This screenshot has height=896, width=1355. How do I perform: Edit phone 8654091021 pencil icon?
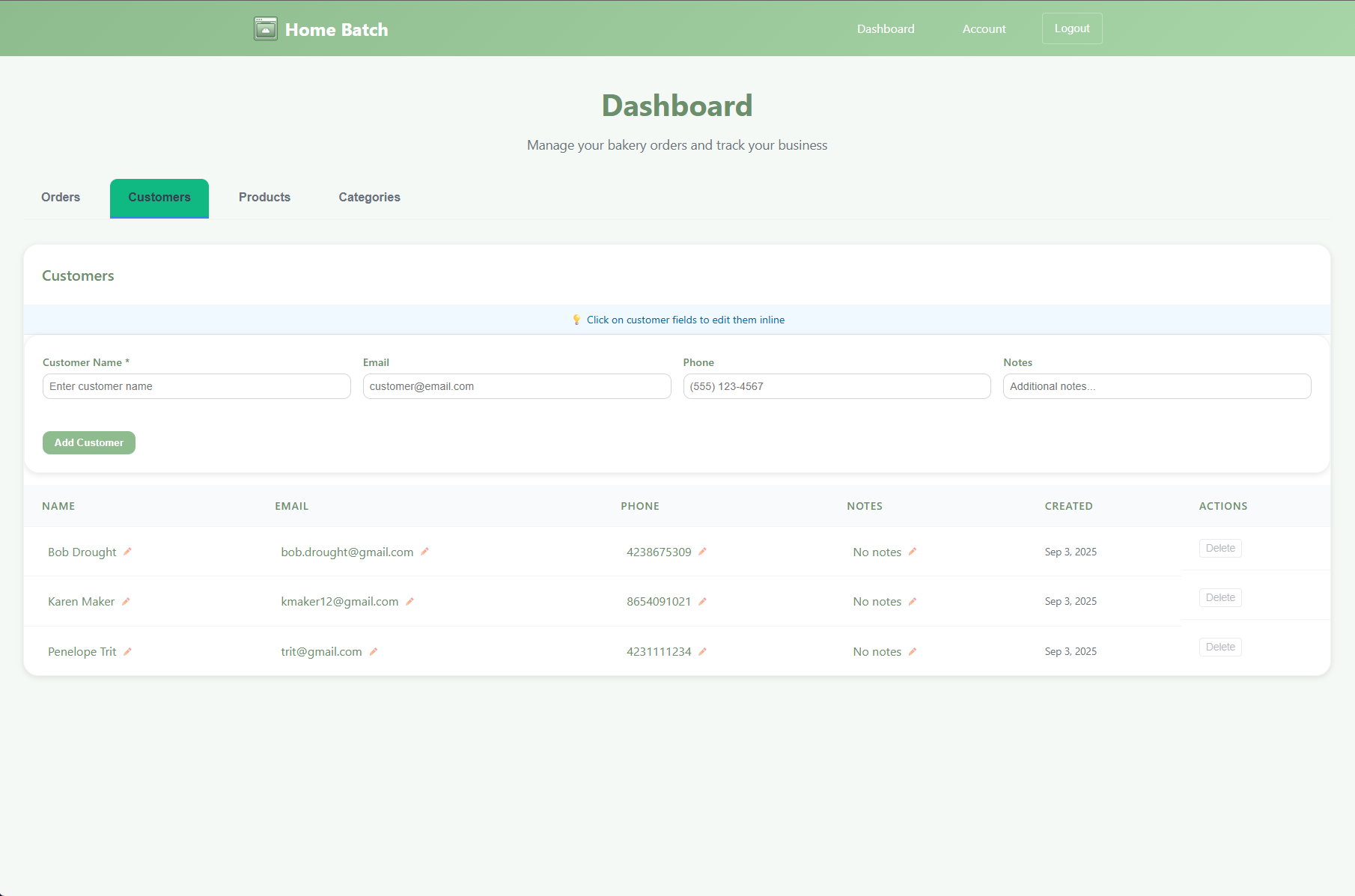[702, 601]
